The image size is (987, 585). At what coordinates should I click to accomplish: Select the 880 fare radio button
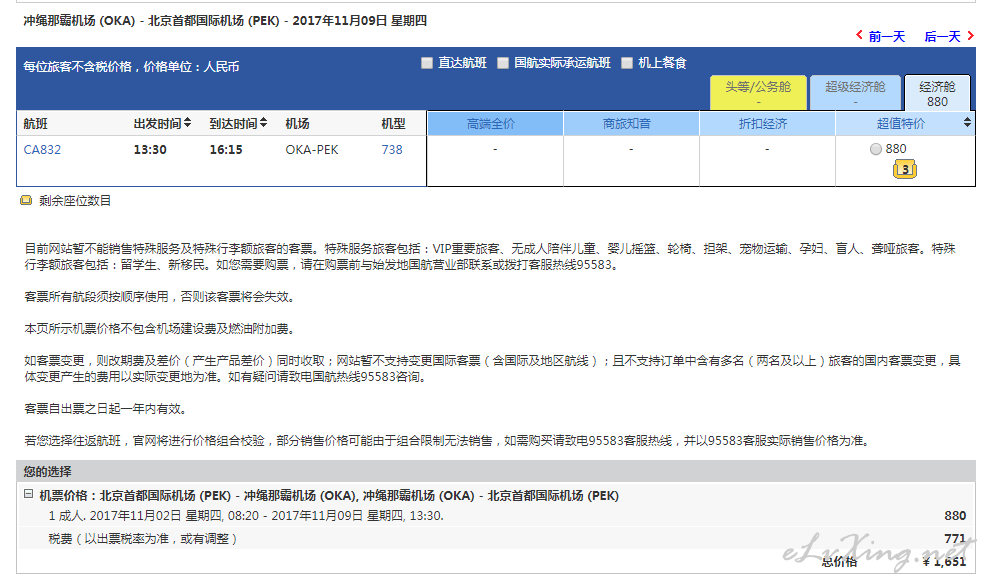point(876,150)
